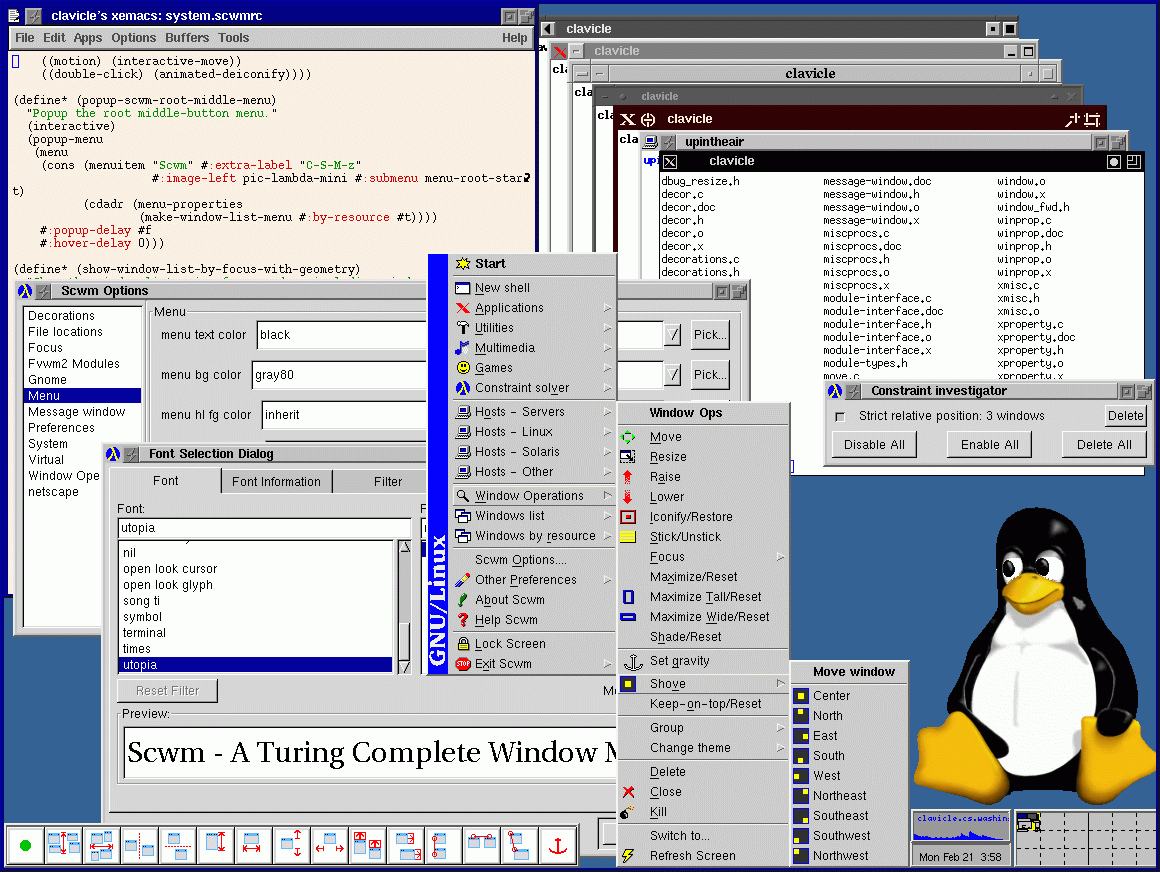1160x872 pixels.
Task: Click the red down-arrow Lower icon
Action: (628, 497)
